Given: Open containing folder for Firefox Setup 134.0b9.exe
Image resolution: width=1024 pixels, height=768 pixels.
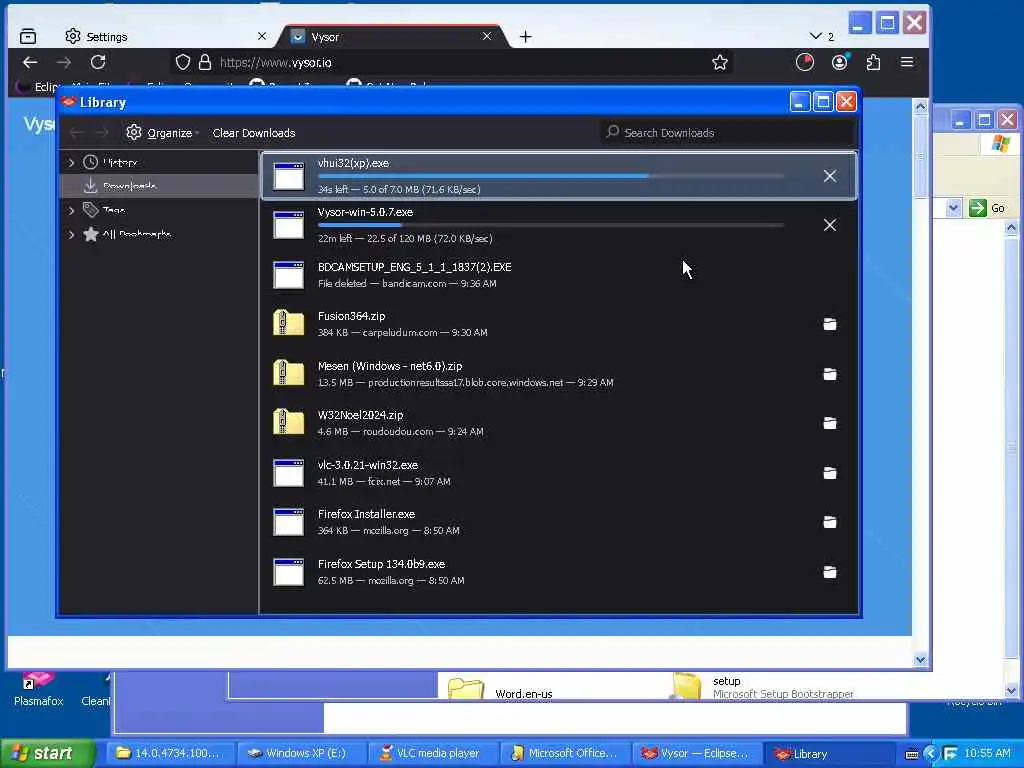Looking at the screenshot, I should (829, 572).
